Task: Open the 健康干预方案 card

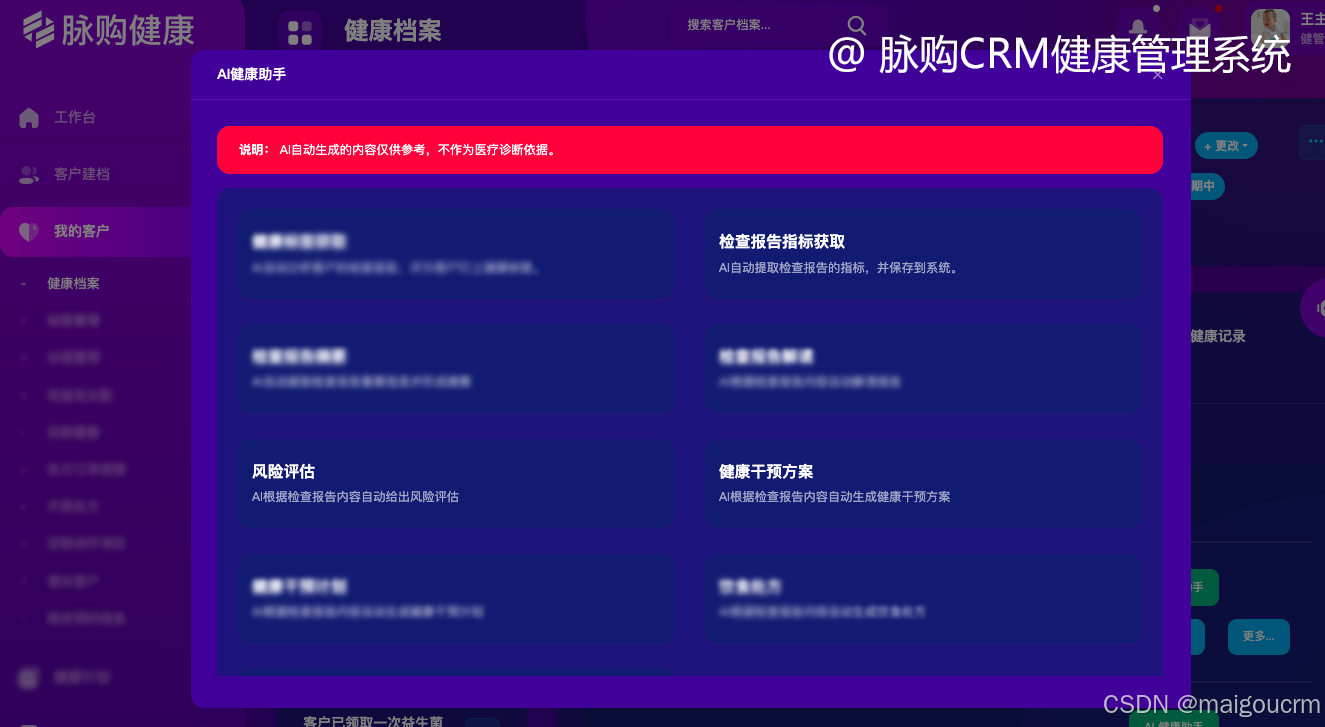Action: tap(923, 483)
